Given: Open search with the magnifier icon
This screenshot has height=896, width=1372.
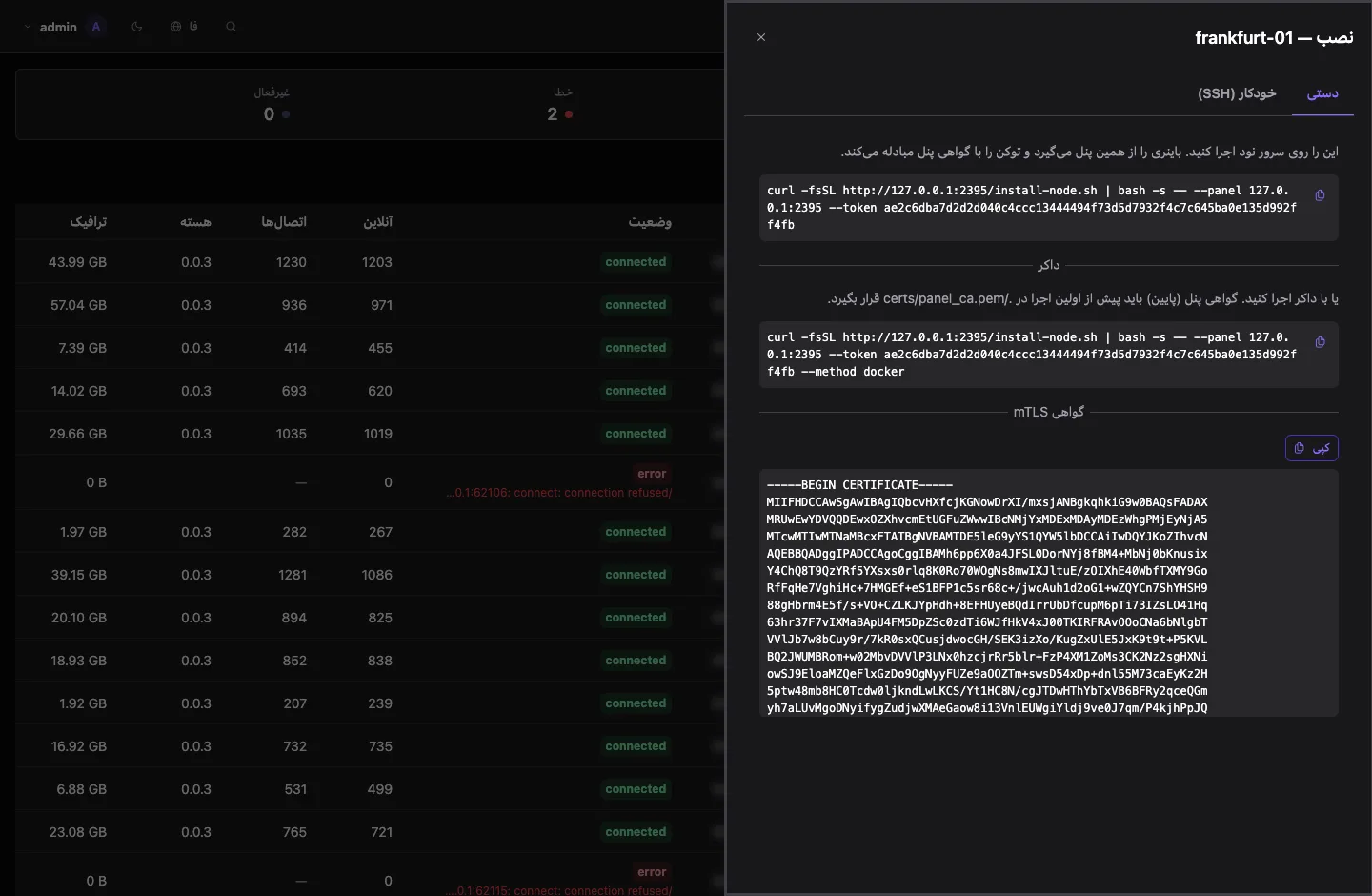Looking at the screenshot, I should 231,27.
